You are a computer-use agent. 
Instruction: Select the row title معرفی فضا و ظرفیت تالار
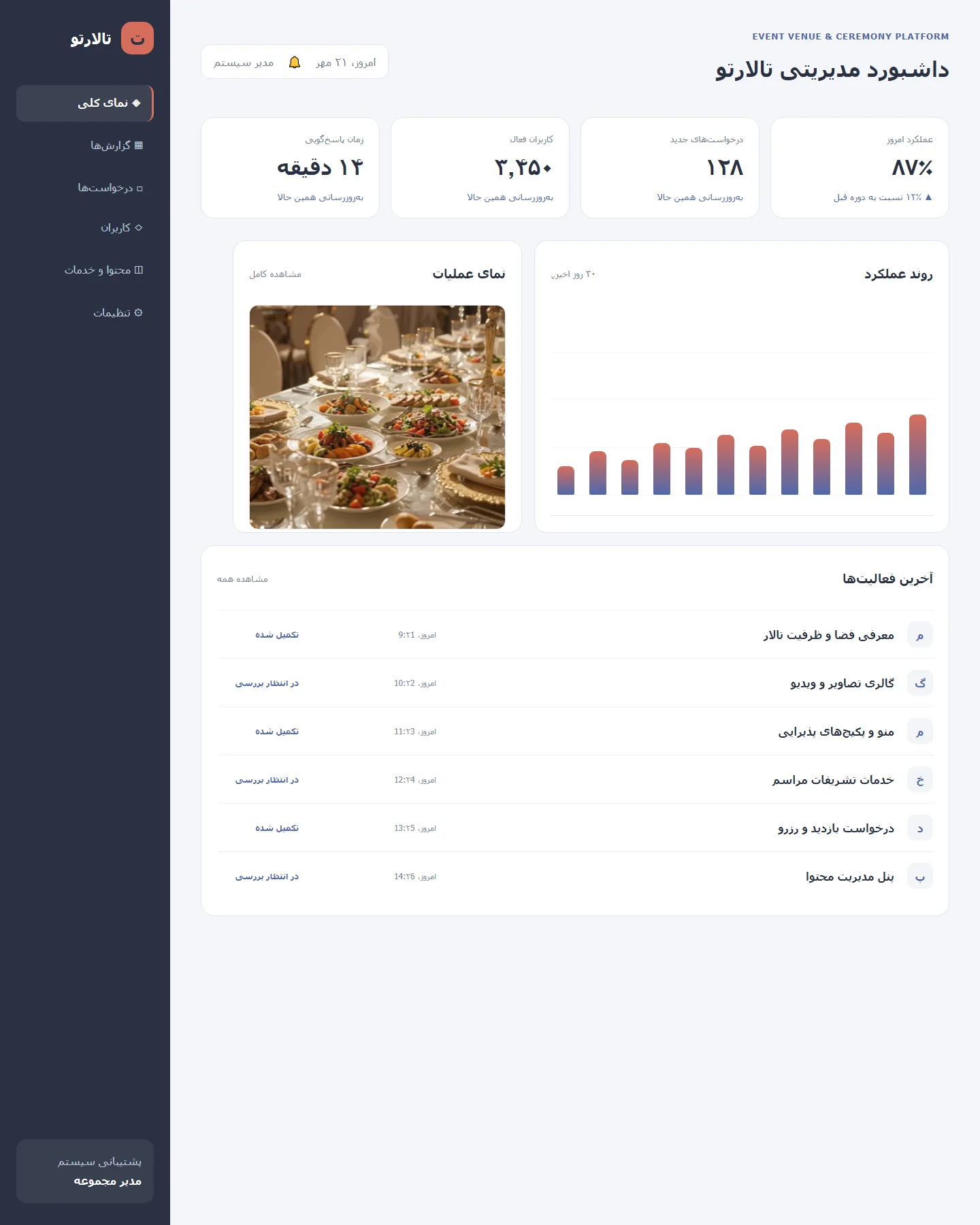829,635
